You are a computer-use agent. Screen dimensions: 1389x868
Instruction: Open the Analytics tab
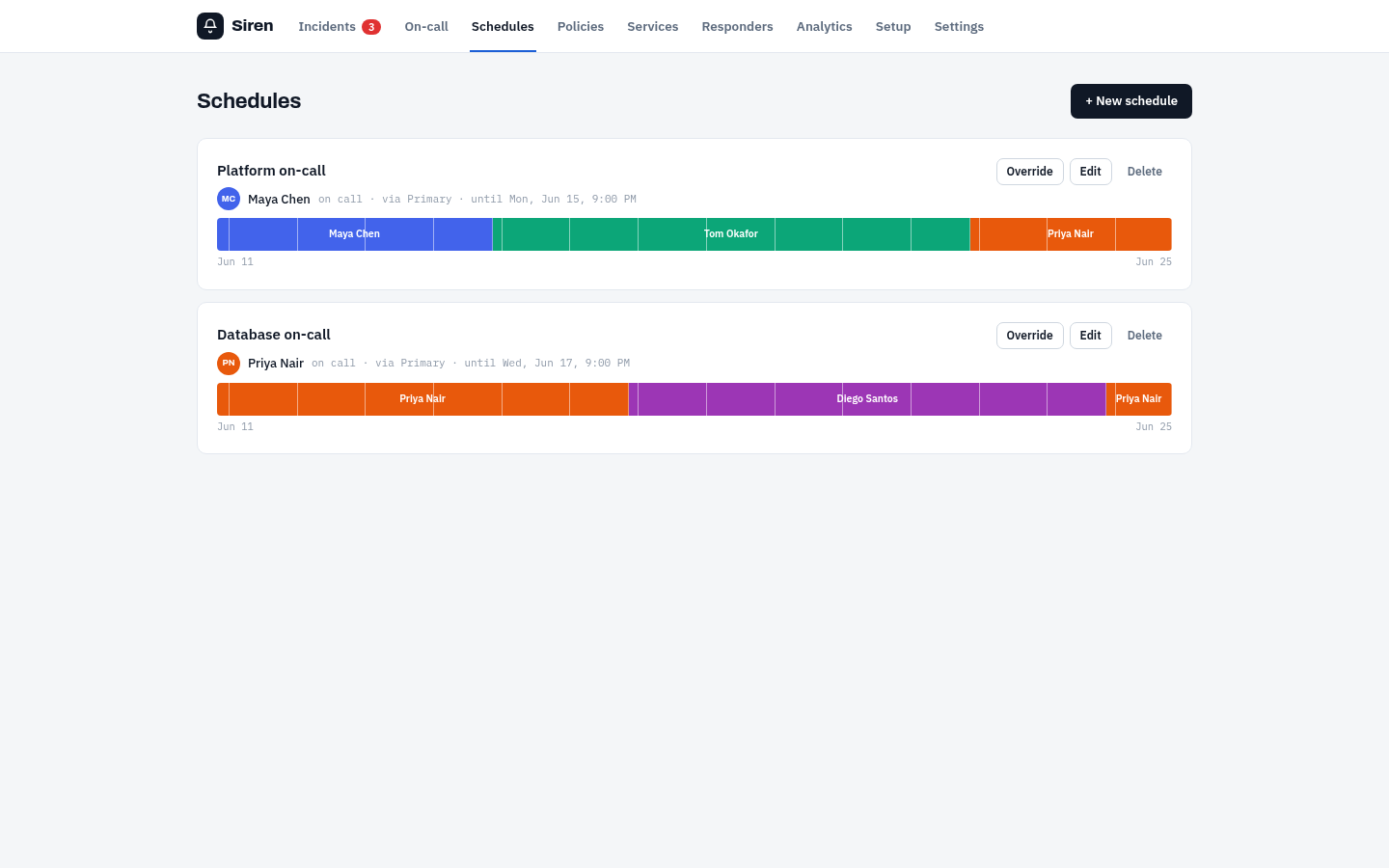click(825, 27)
